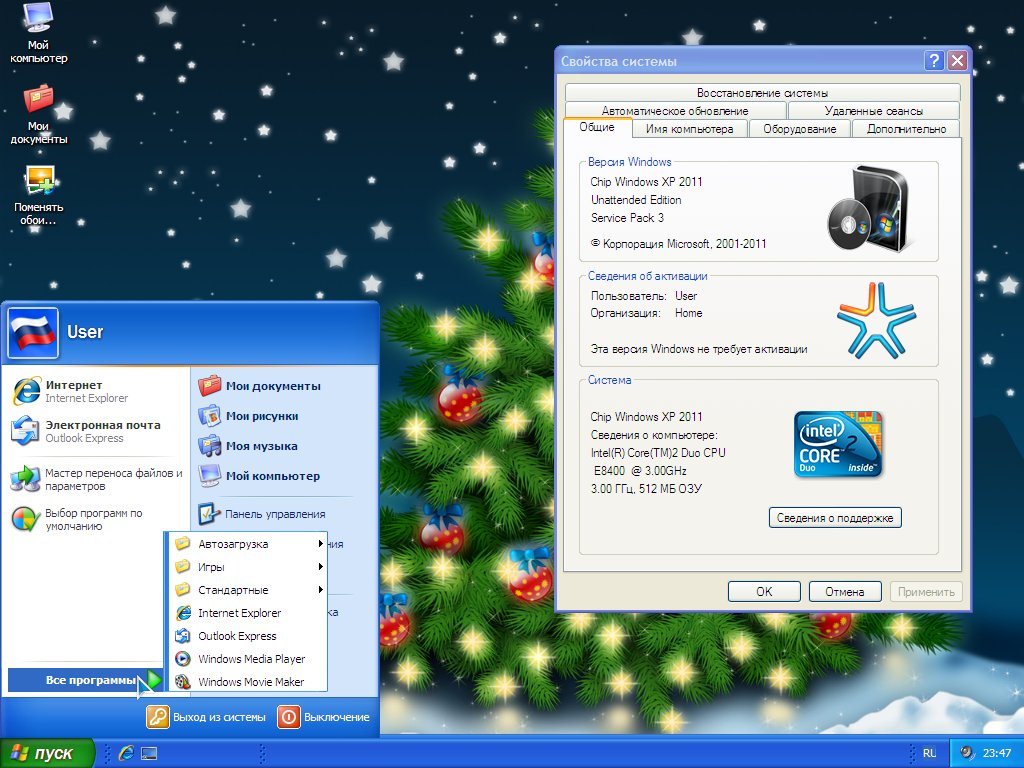Launch Internet Explorer from programs list

tap(249, 613)
